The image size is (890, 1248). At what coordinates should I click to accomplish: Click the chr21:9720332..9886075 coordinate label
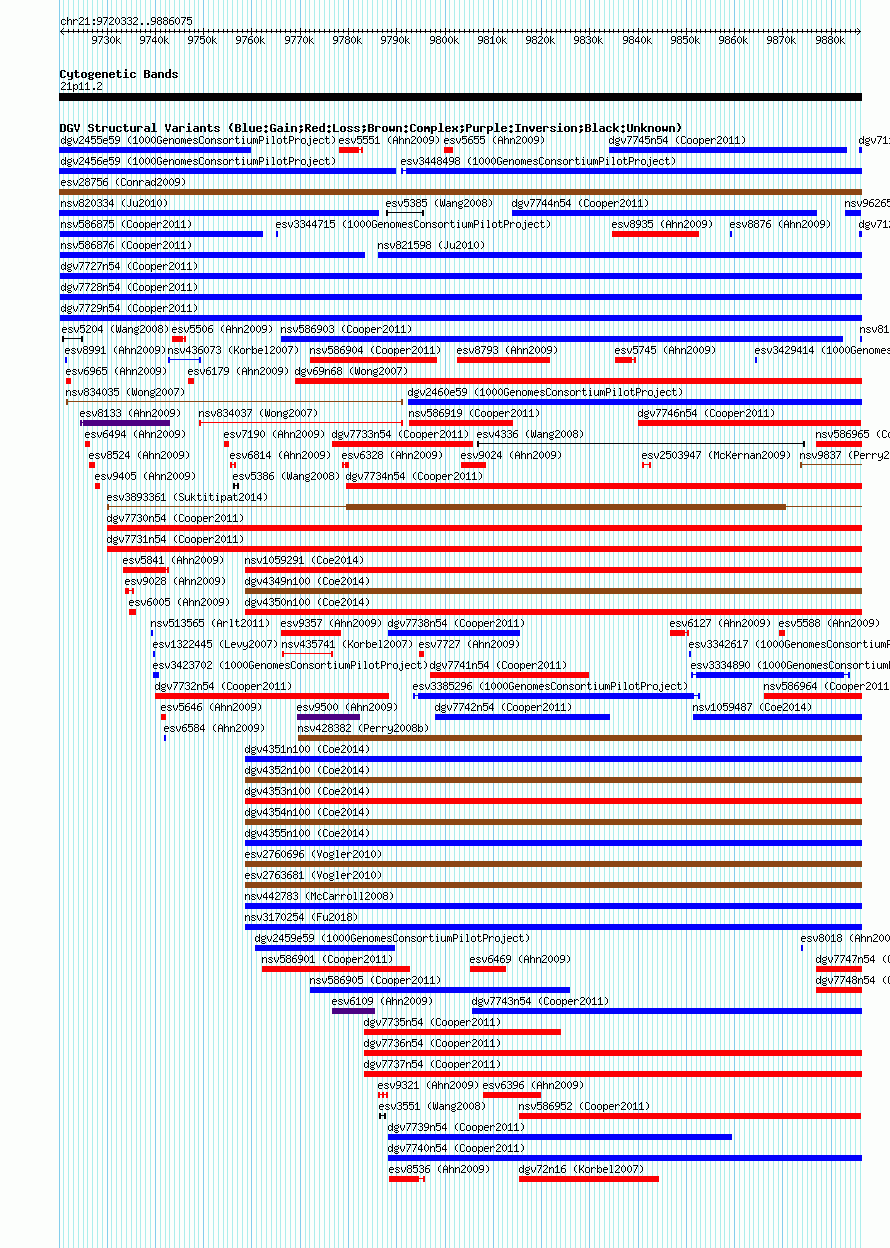pos(127,21)
